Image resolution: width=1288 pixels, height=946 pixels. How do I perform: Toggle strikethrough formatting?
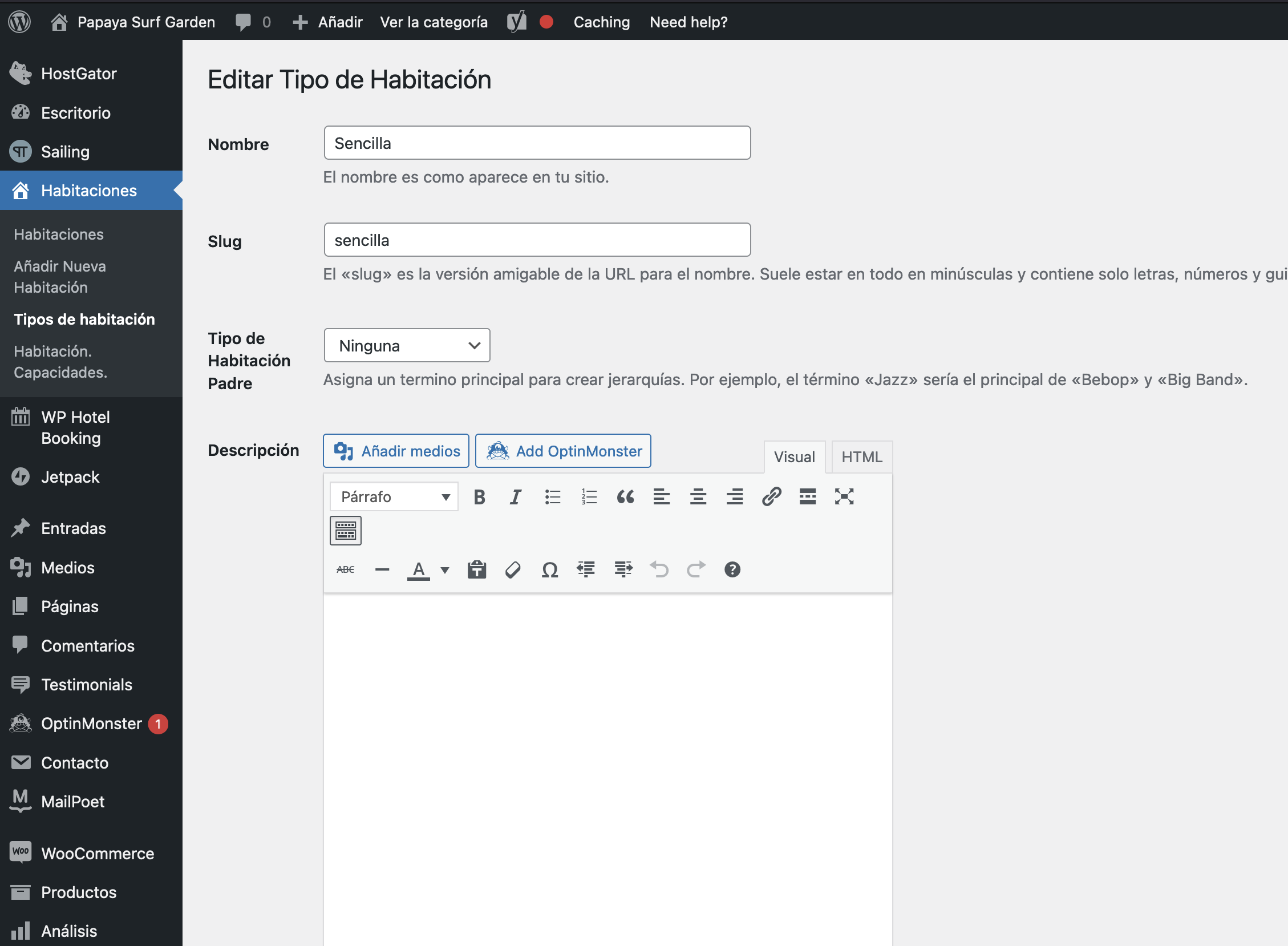click(345, 570)
